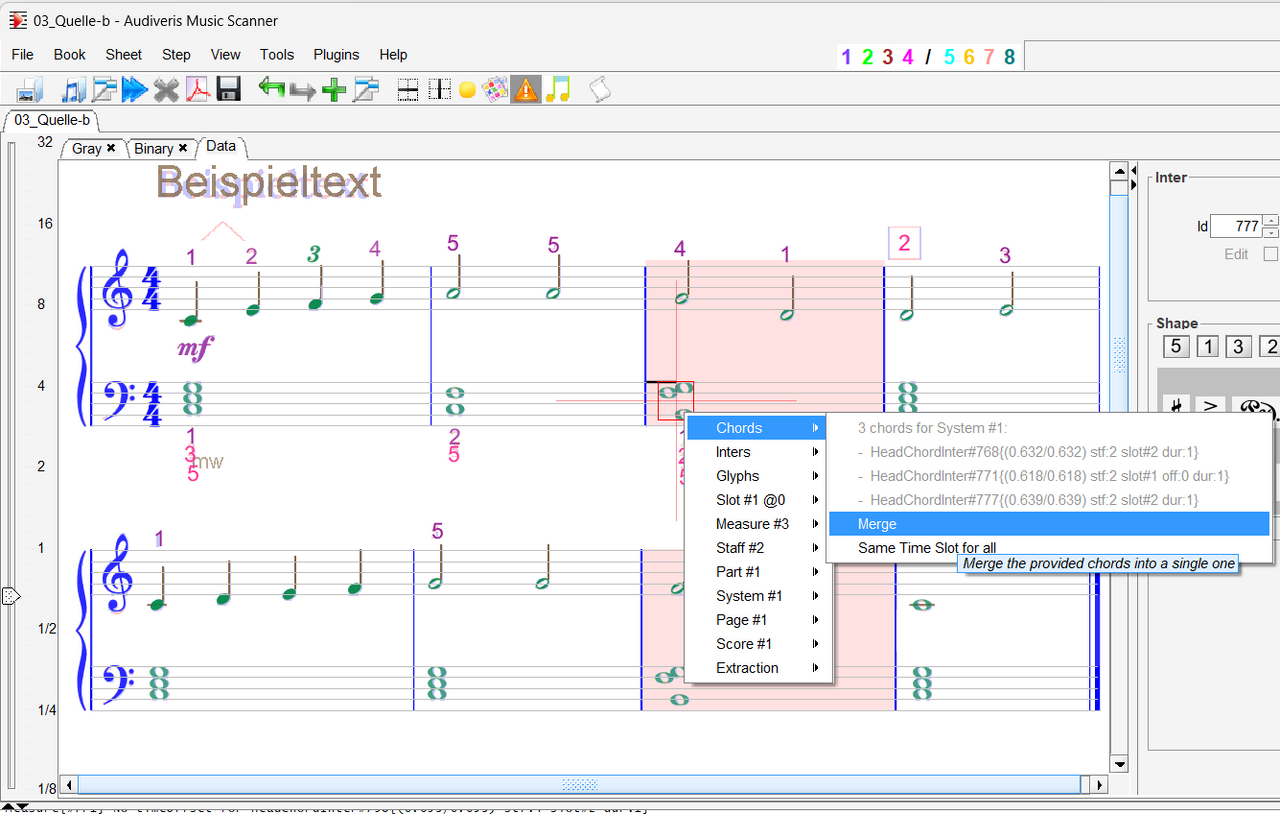1280x814 pixels.
Task: Click the Inter Id input field
Action: tap(1236, 226)
